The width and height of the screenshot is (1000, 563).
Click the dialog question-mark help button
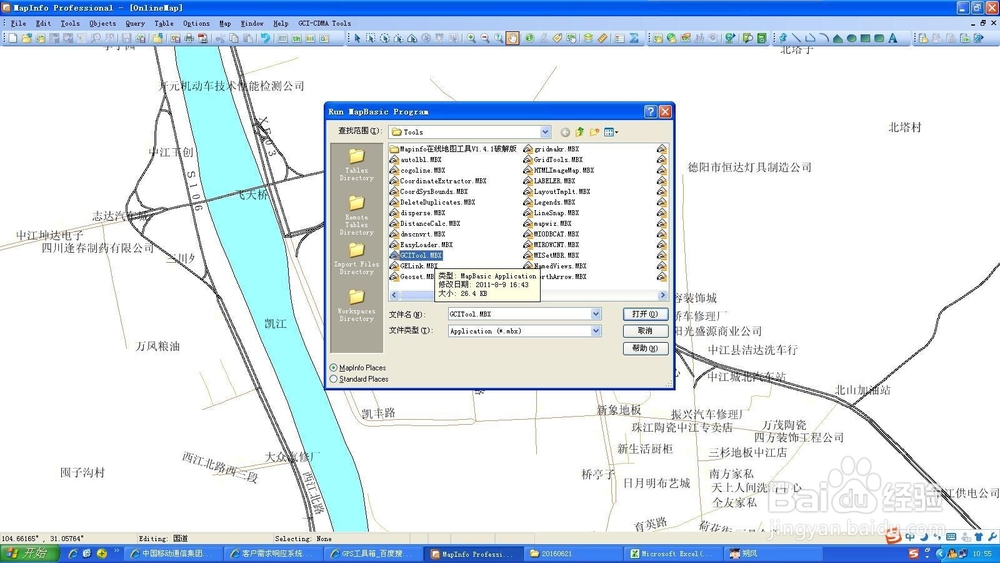(x=651, y=112)
